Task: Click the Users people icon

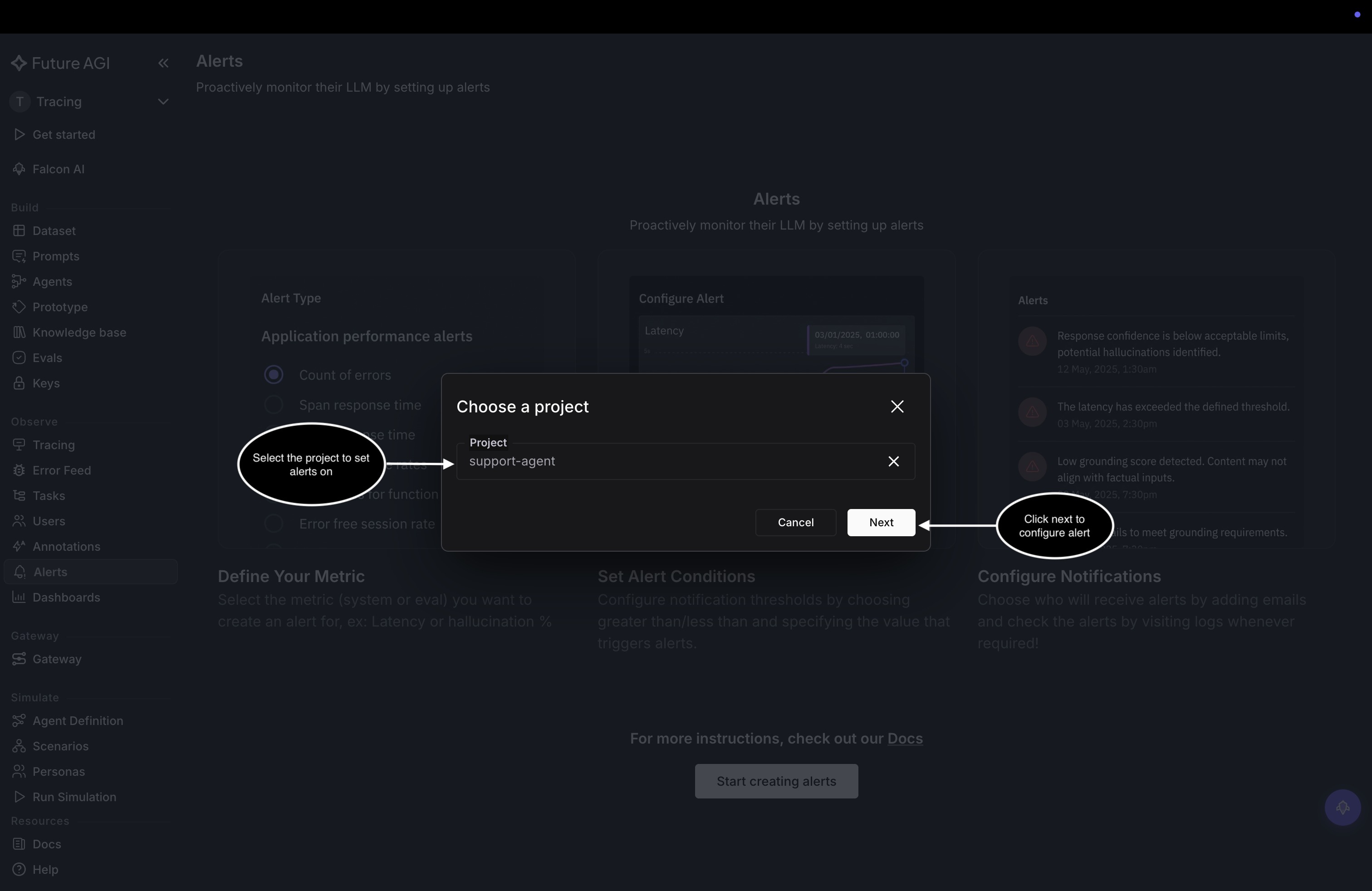Action: pos(19,521)
